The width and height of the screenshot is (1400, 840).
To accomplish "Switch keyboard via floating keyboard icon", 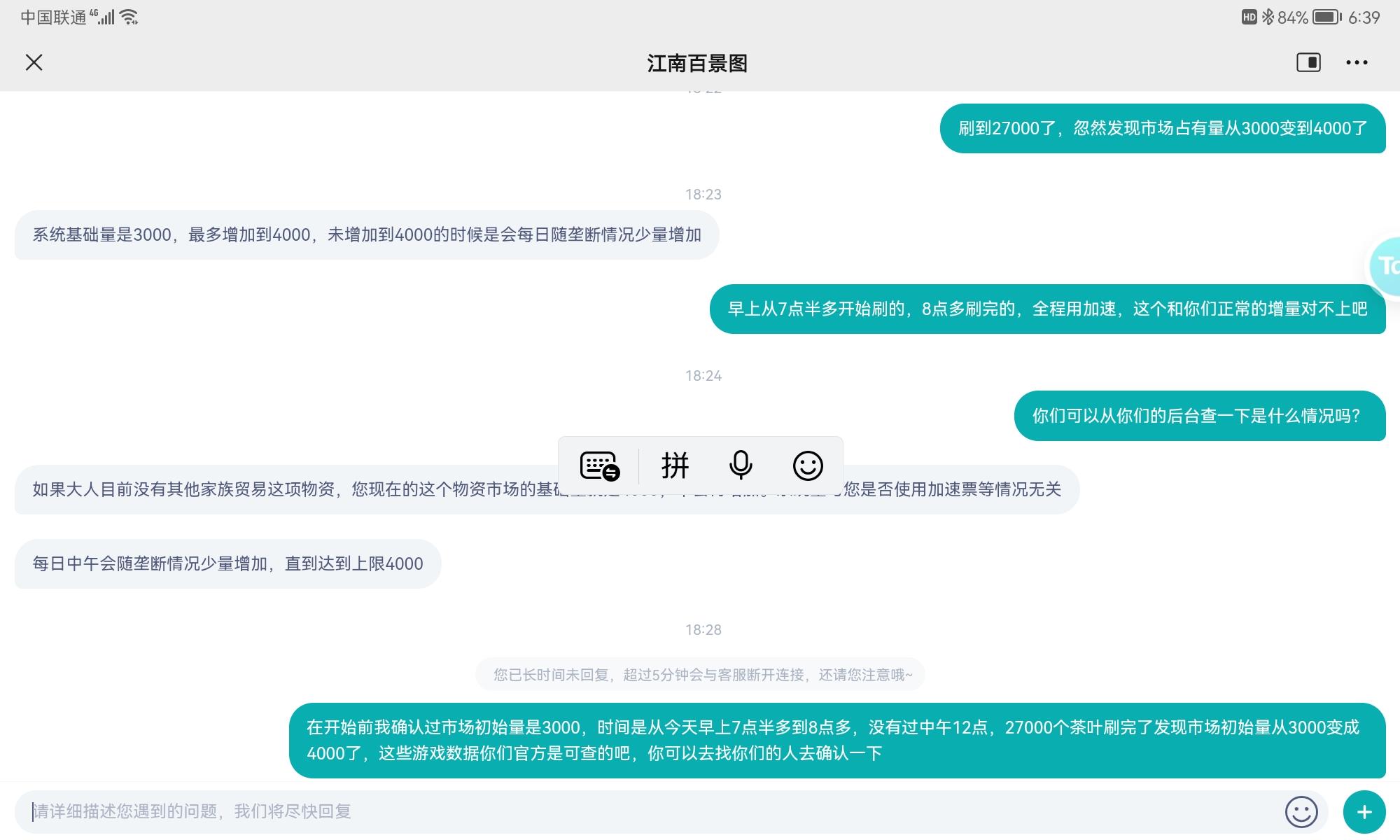I will (599, 465).
